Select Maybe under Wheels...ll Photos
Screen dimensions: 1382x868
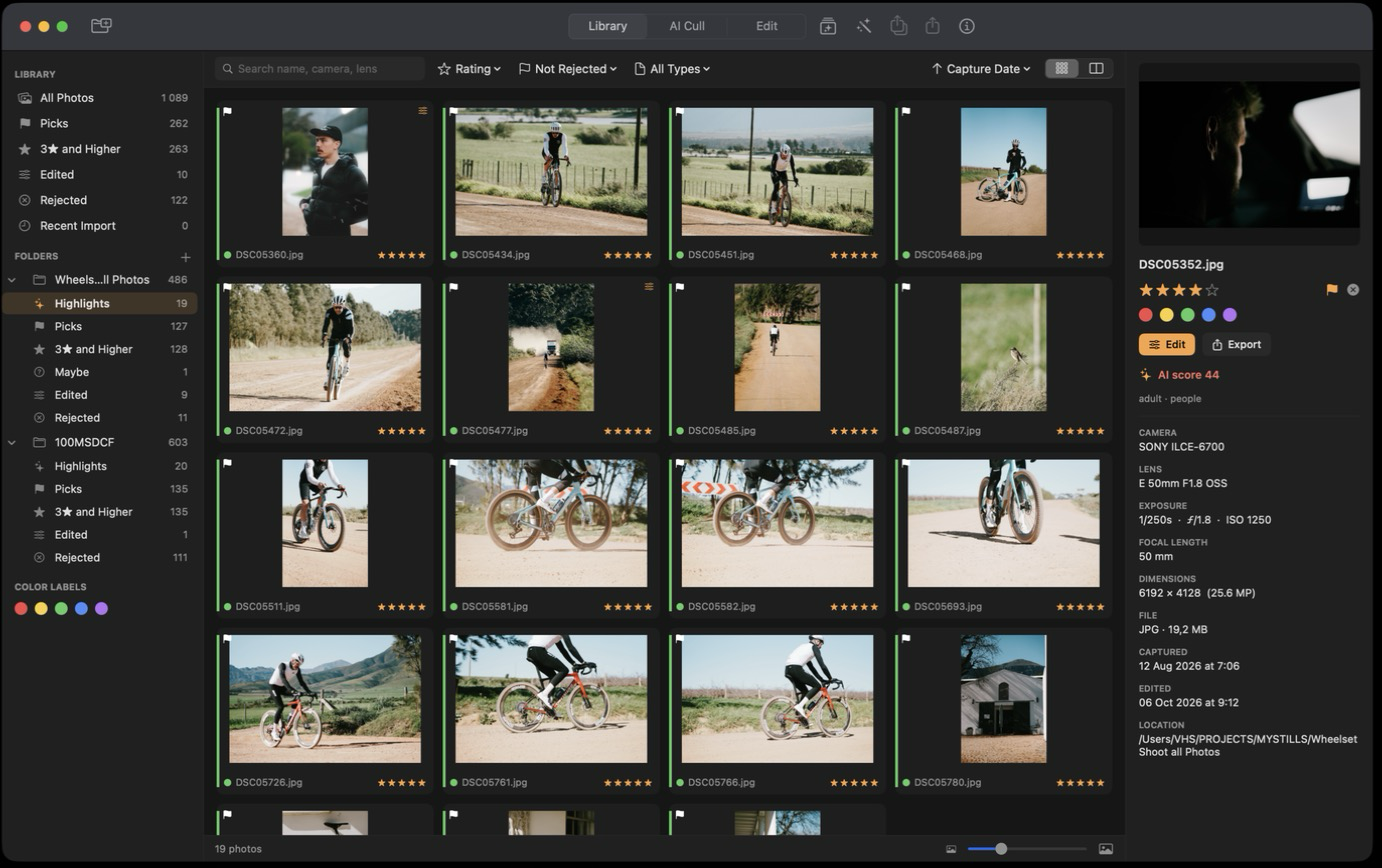pos(100,372)
